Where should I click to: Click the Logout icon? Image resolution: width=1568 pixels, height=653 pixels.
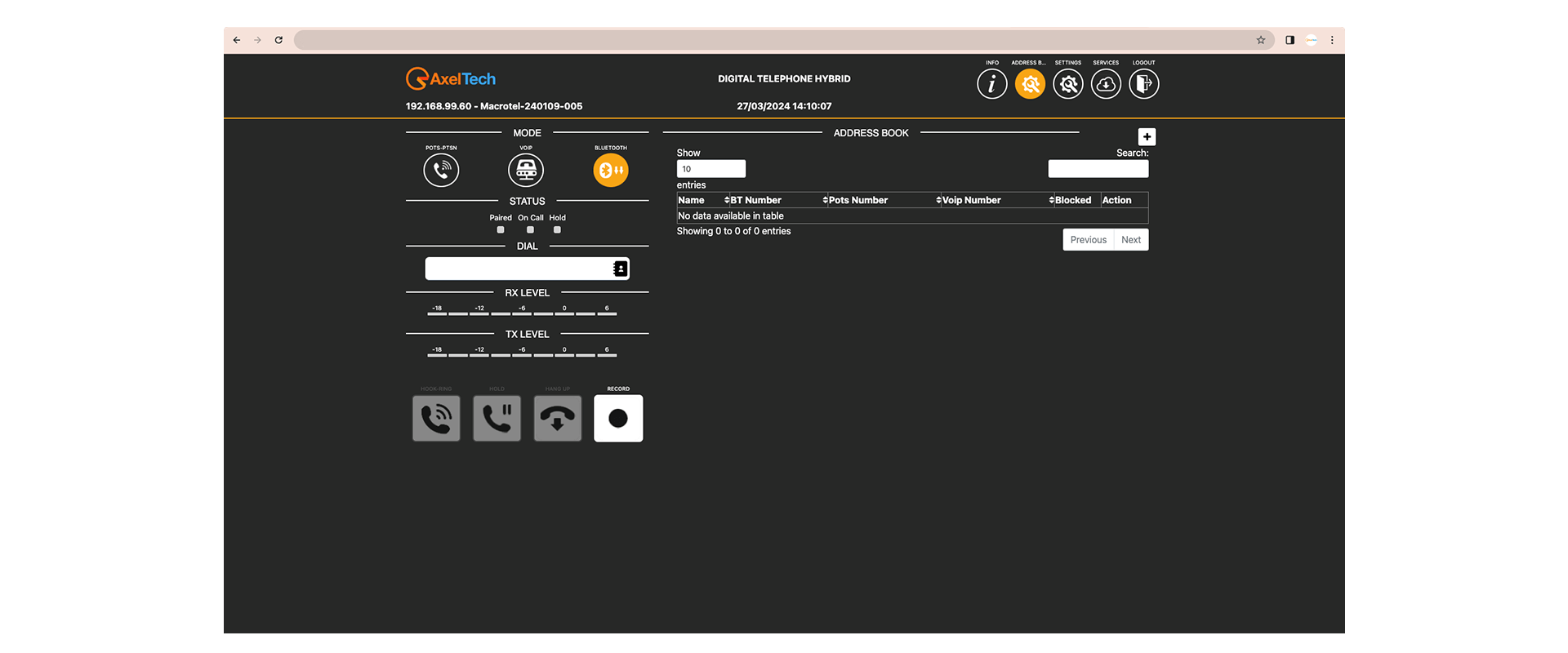tap(1143, 84)
